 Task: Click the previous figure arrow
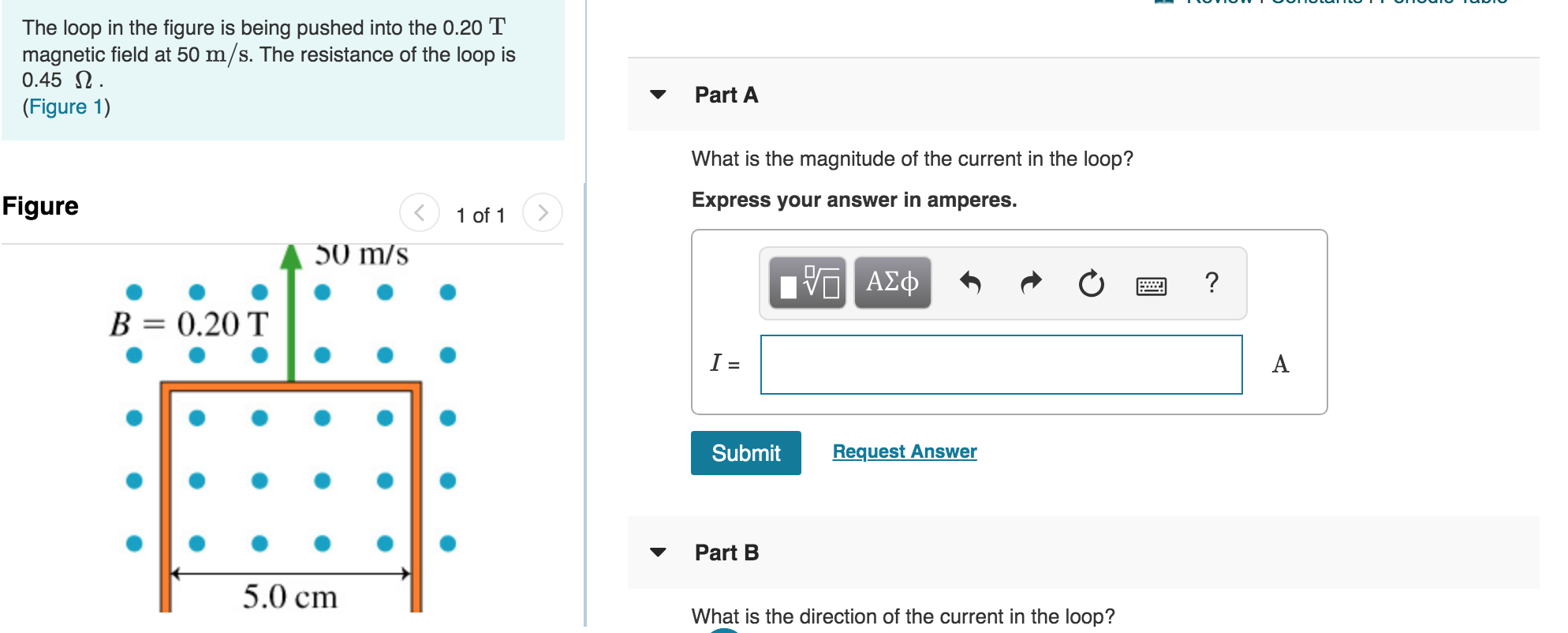click(x=420, y=212)
